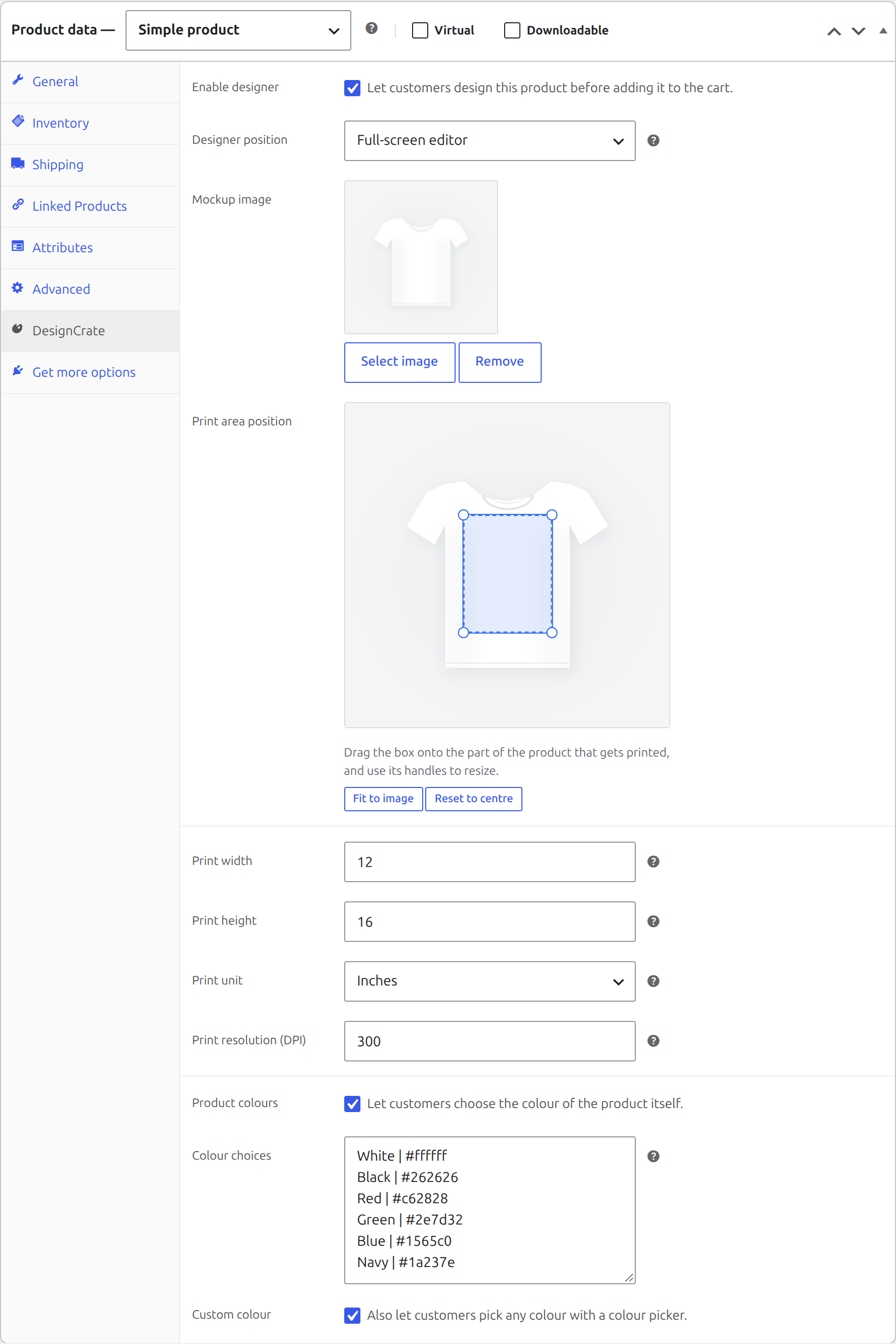Move Product data panel down
This screenshot has width=896, height=1344.
tap(858, 31)
